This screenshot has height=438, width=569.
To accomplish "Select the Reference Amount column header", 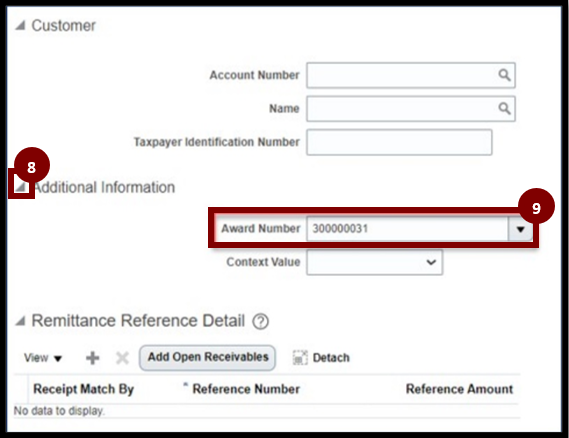I will (459, 389).
